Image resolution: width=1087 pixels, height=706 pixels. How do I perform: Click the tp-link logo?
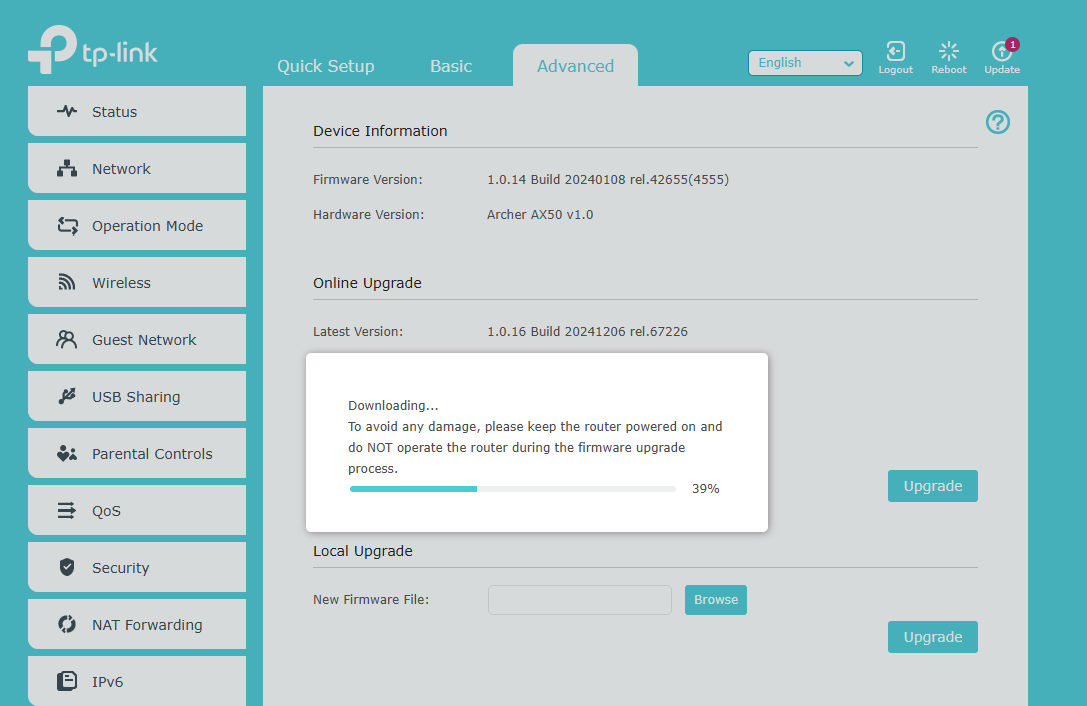[x=92, y=52]
